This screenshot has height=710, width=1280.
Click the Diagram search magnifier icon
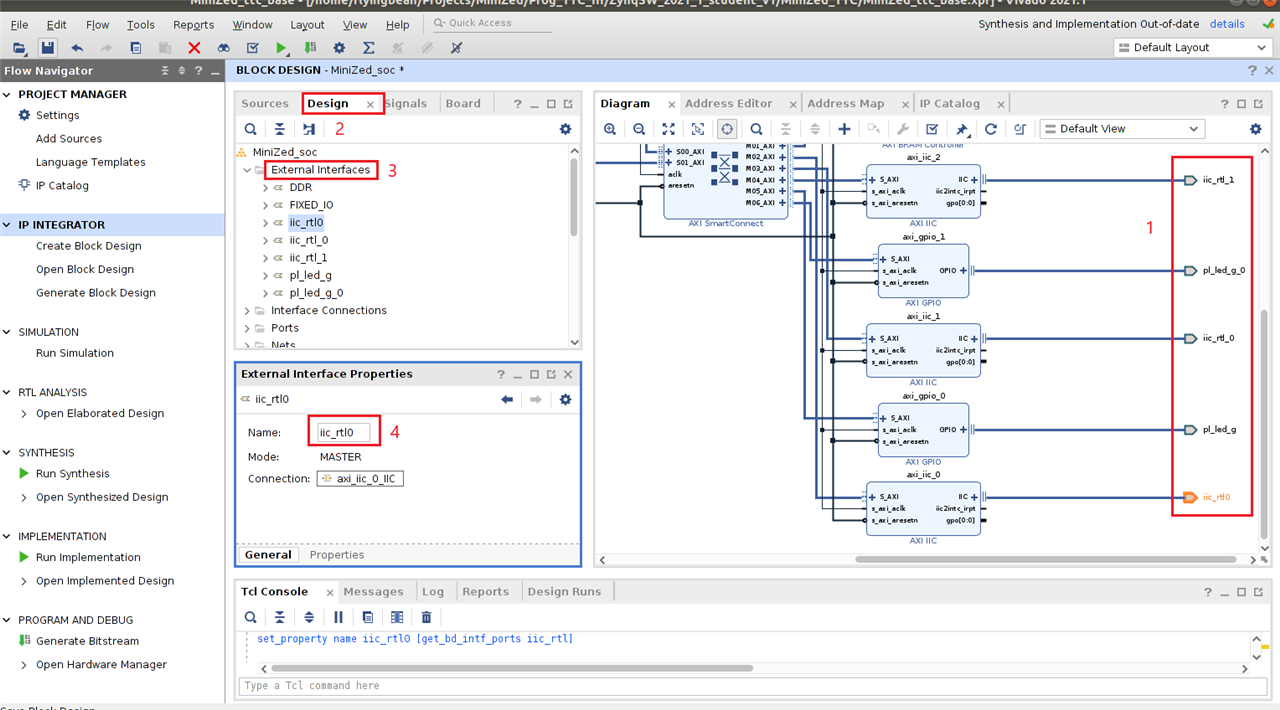(757, 129)
